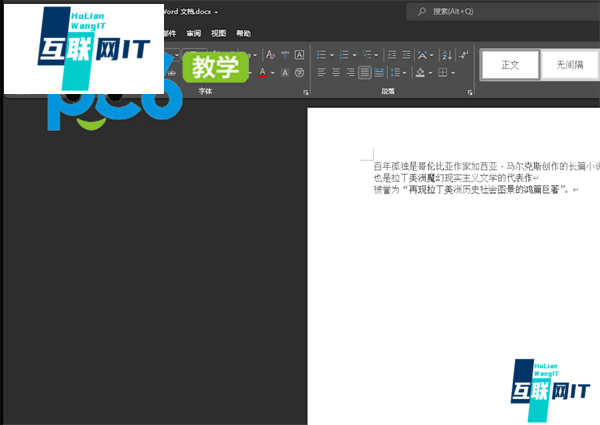Open the borders dropdown arrow

tap(453, 72)
